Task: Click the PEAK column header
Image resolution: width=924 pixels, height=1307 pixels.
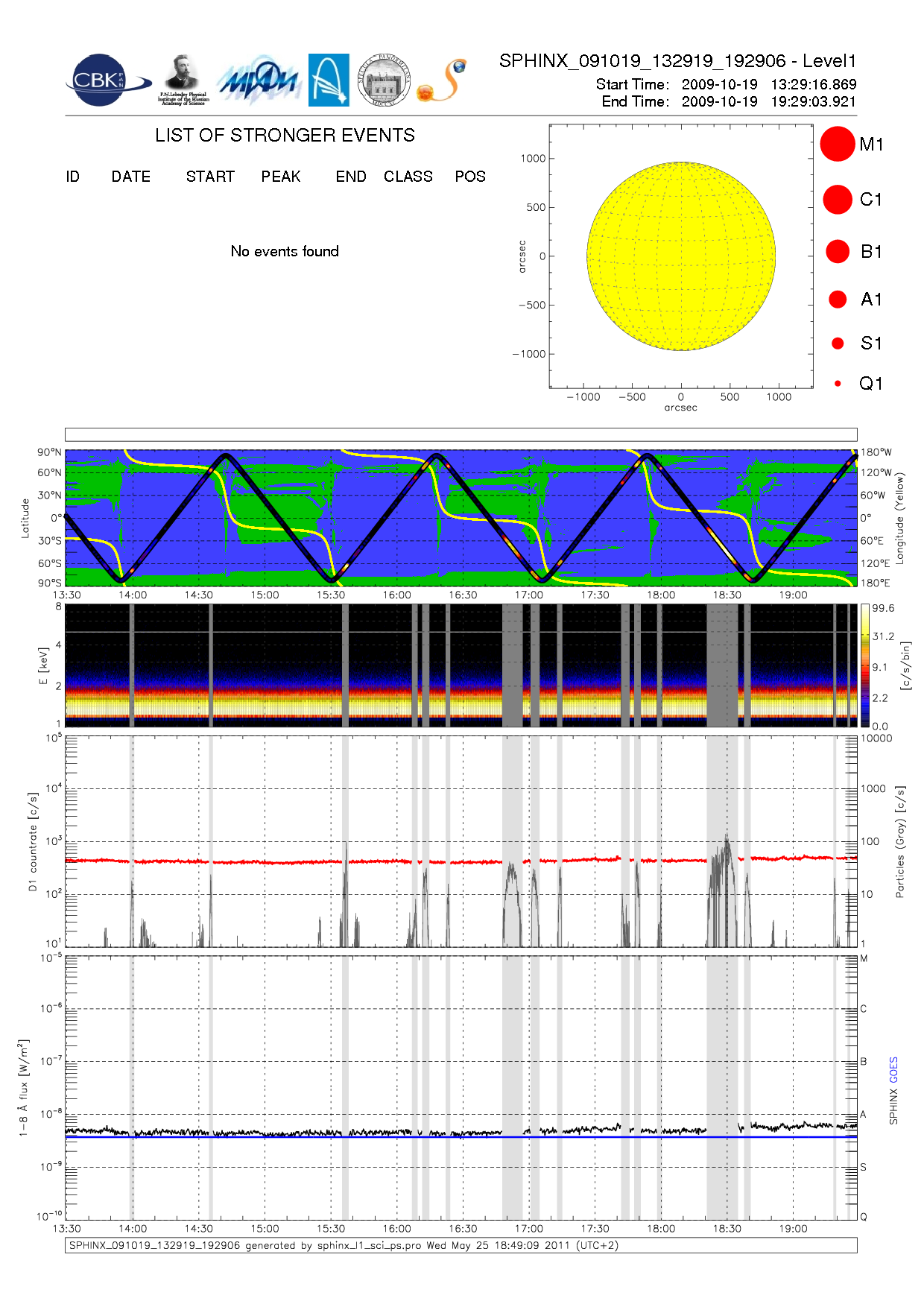Action: 281,177
